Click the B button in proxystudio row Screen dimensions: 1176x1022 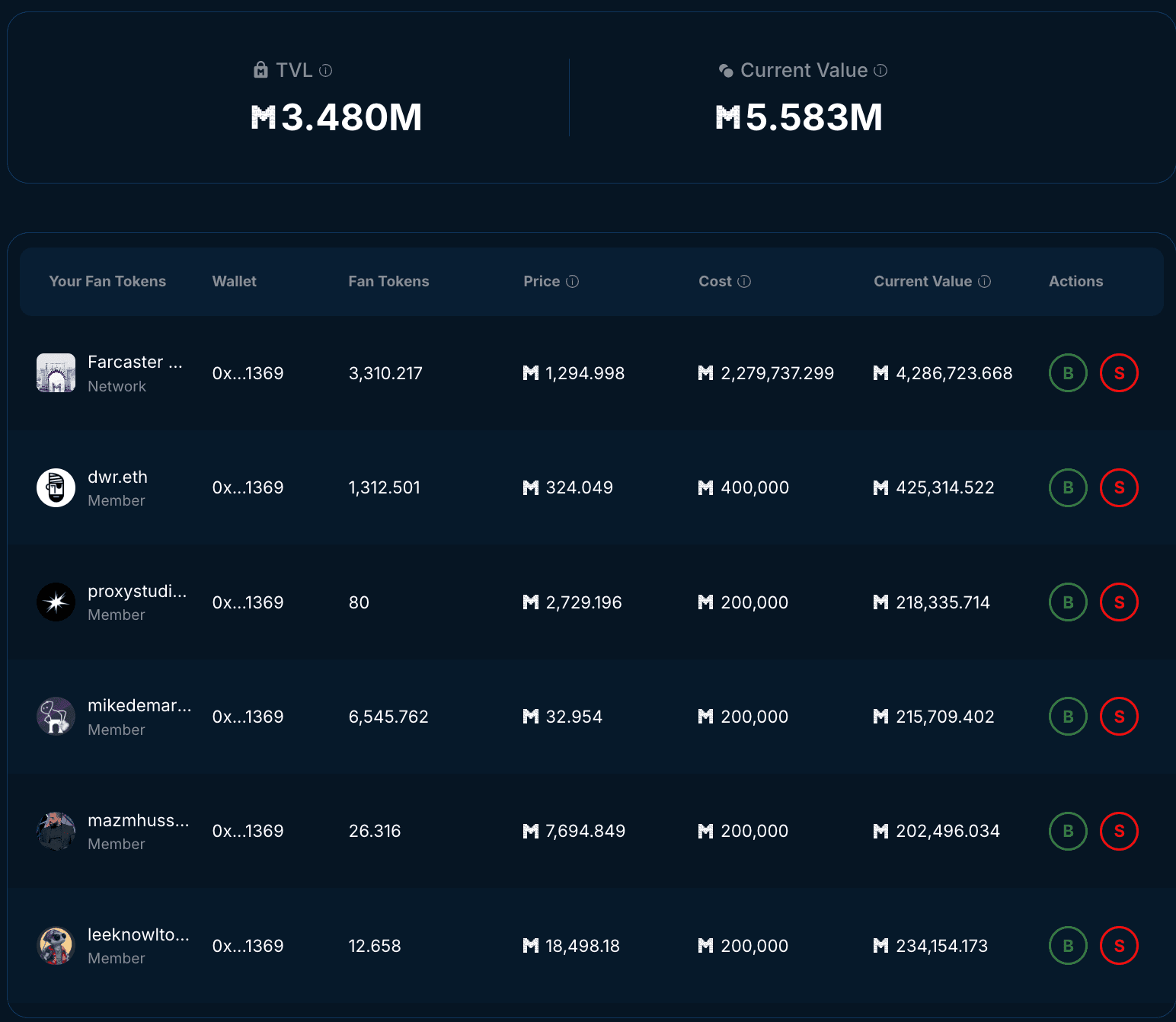click(1068, 602)
